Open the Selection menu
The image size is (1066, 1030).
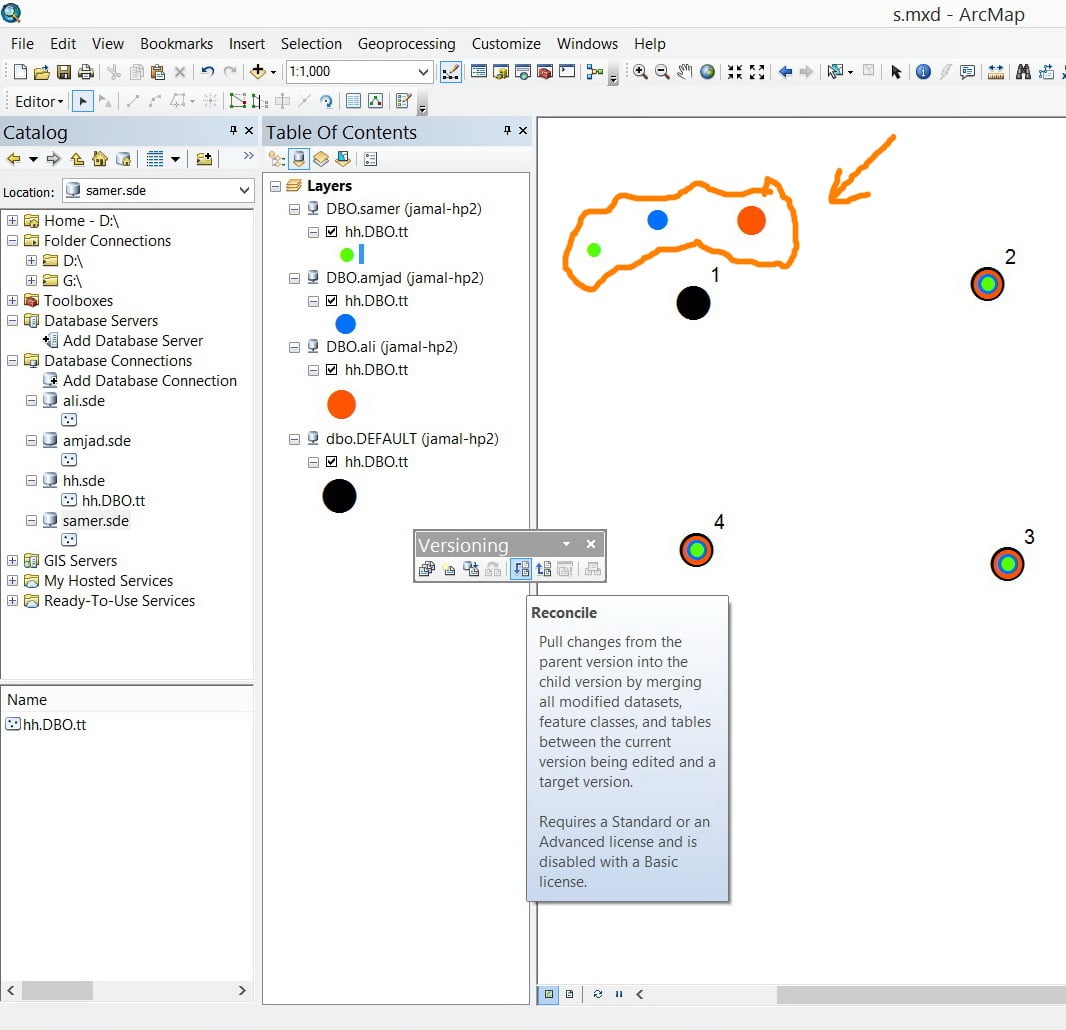311,44
